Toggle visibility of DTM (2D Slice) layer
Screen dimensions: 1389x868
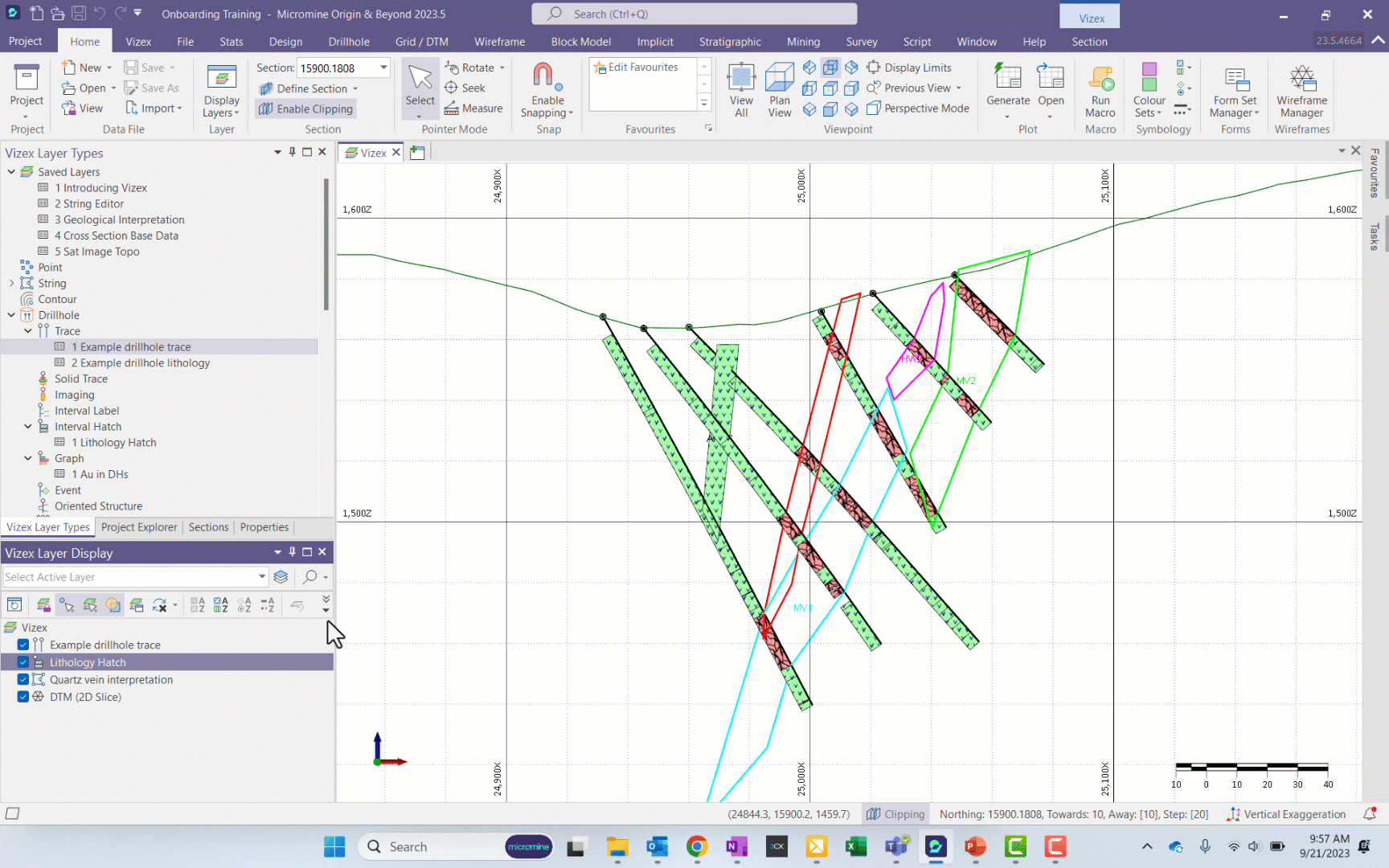(x=23, y=697)
